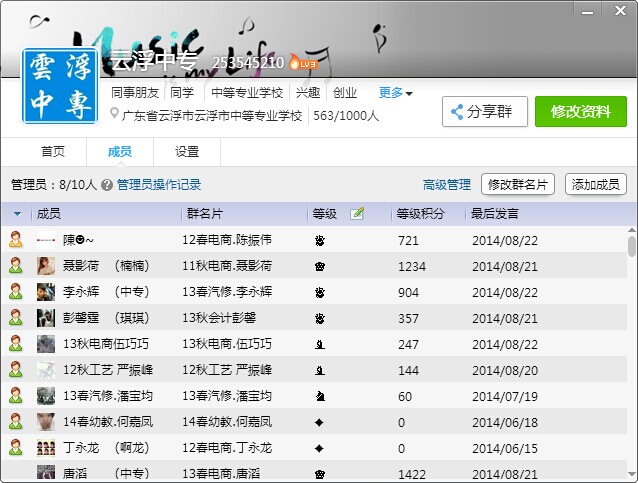The width and height of the screenshot is (638, 483).
Task: Open the 管理员操作记录 link
Action: 159,185
